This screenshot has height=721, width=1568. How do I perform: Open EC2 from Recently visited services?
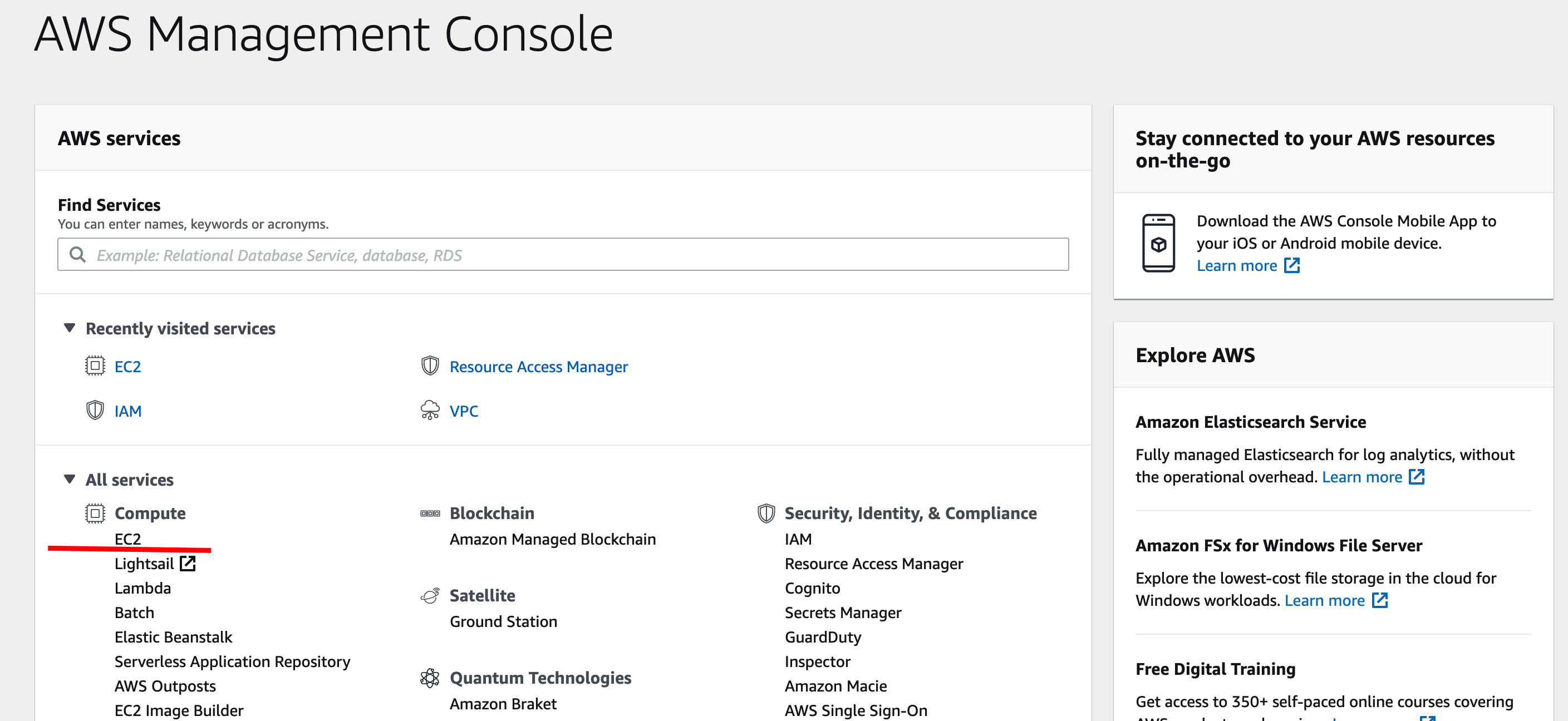click(128, 366)
